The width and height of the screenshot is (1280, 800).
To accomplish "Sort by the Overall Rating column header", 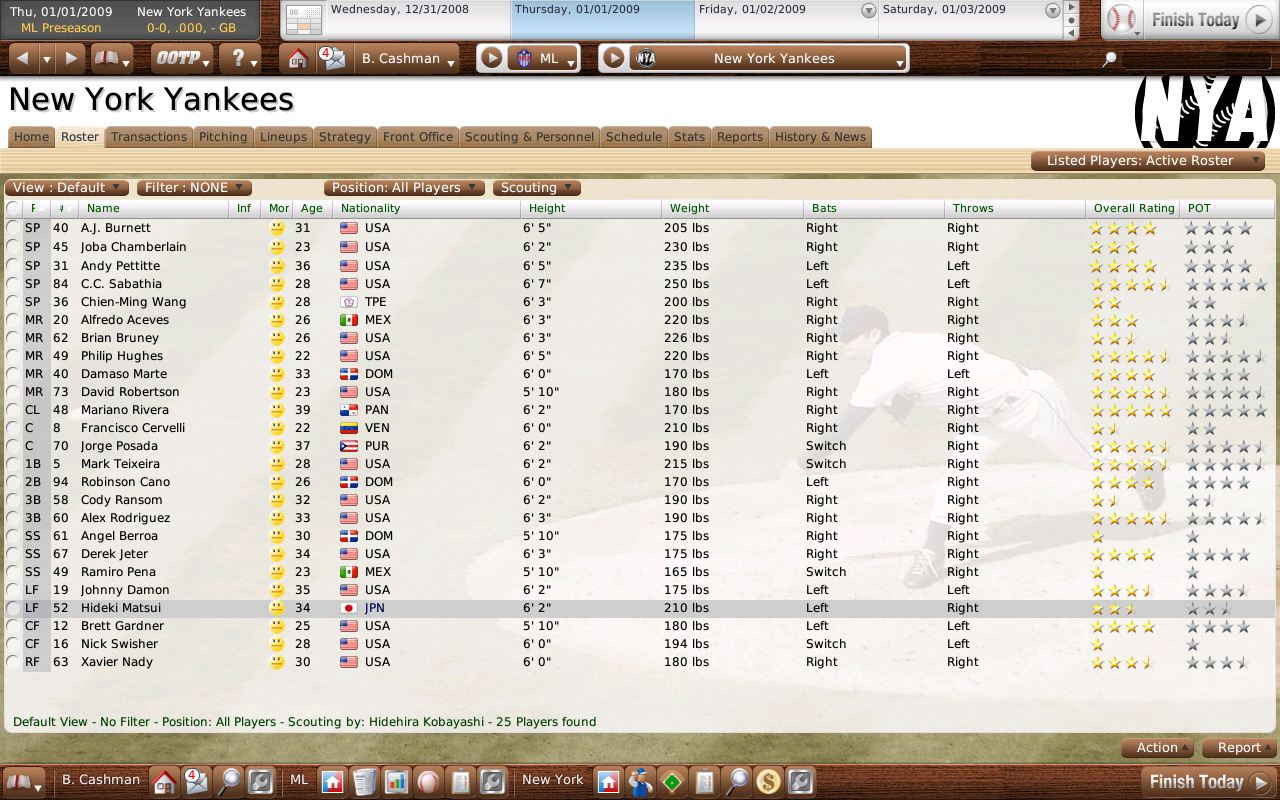I will click(x=1134, y=208).
